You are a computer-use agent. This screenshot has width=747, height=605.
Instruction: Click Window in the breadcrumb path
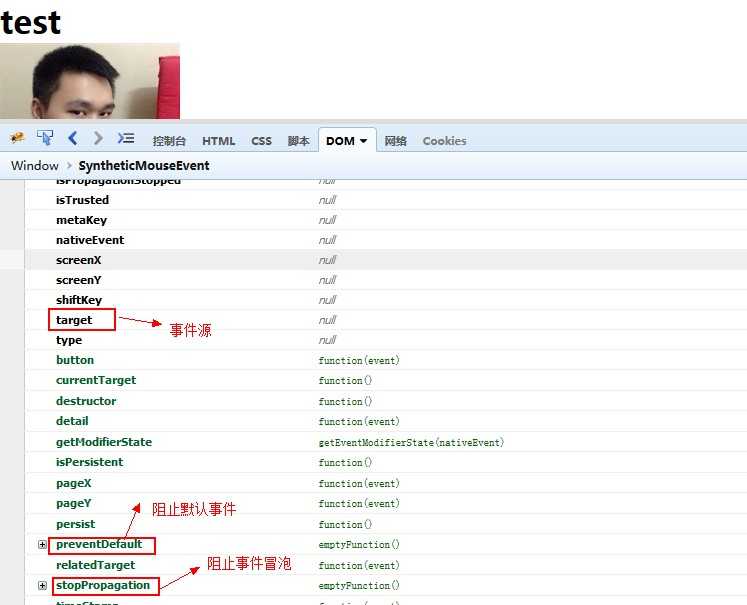pyautogui.click(x=35, y=166)
